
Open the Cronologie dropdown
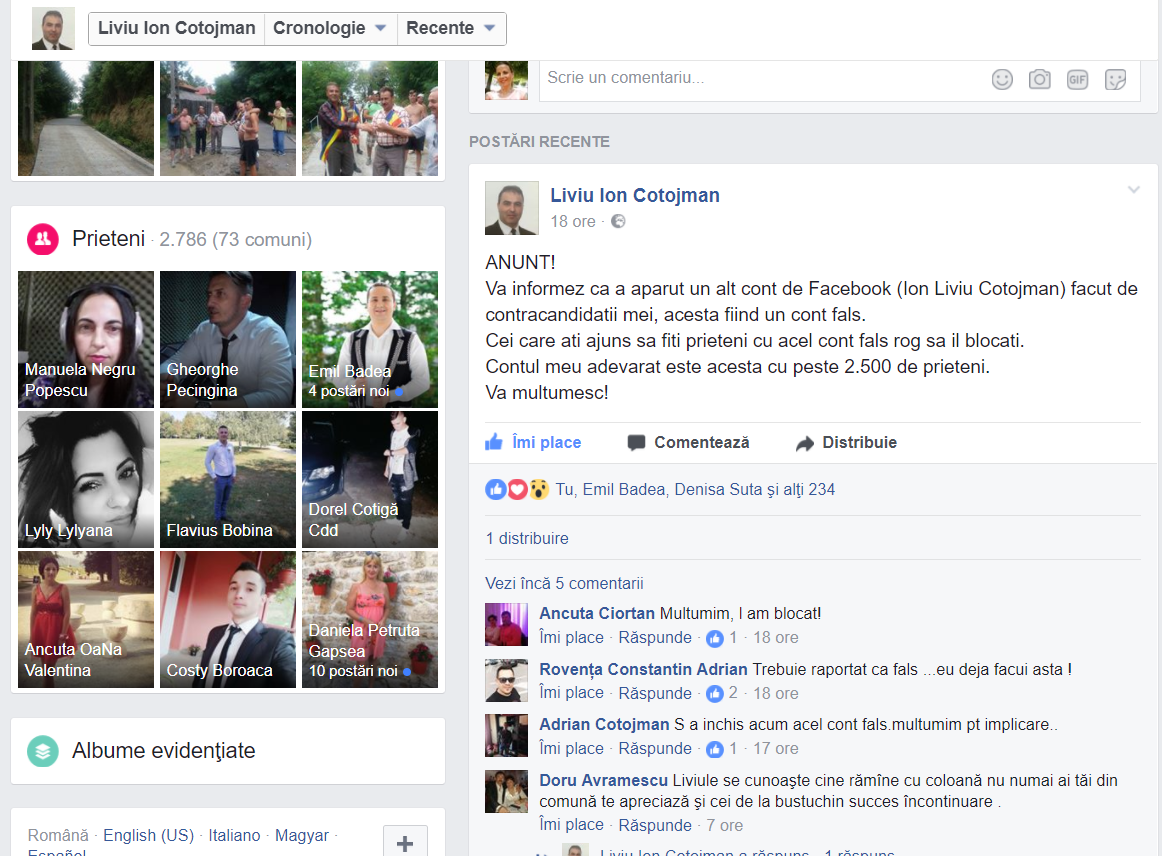pyautogui.click(x=330, y=28)
